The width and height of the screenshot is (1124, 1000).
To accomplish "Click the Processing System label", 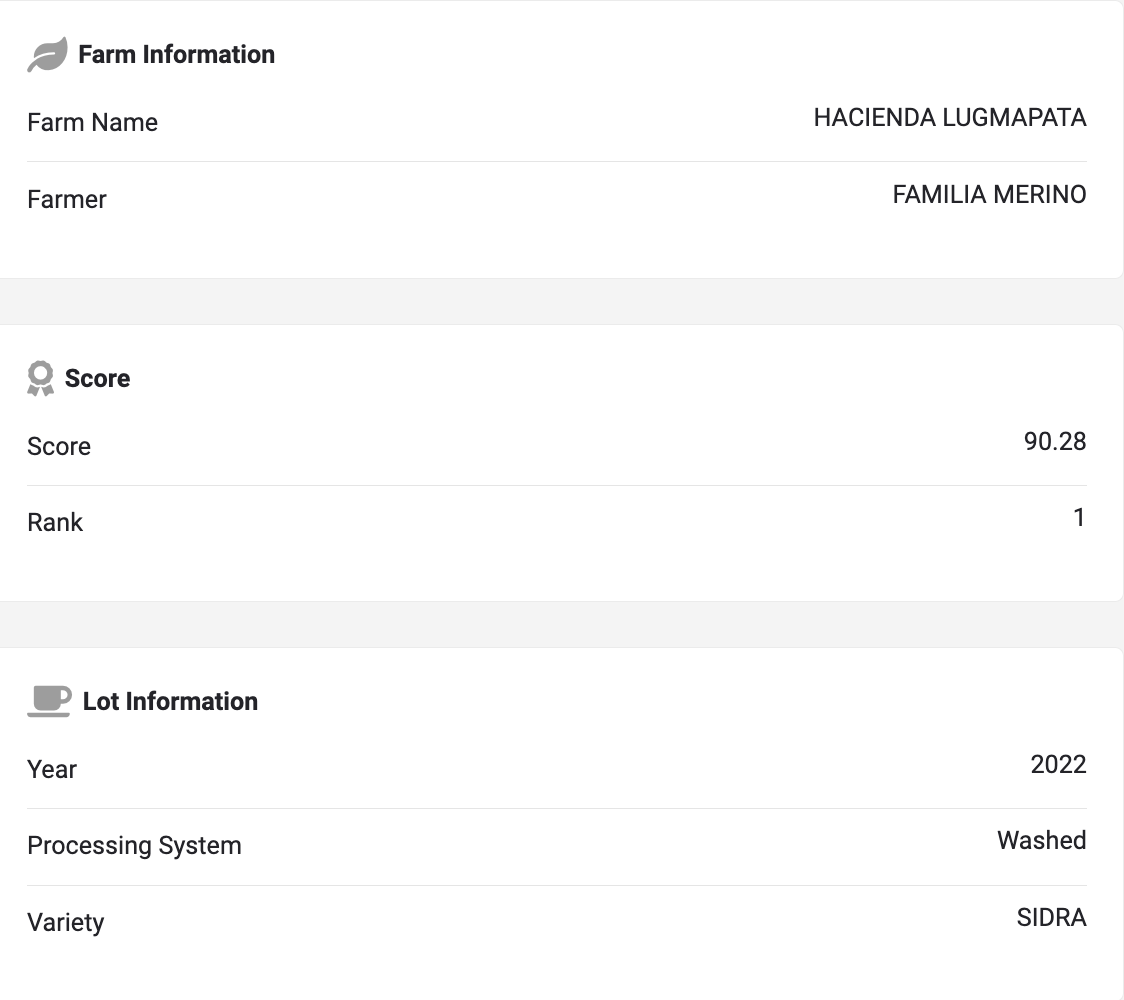I will 134,845.
